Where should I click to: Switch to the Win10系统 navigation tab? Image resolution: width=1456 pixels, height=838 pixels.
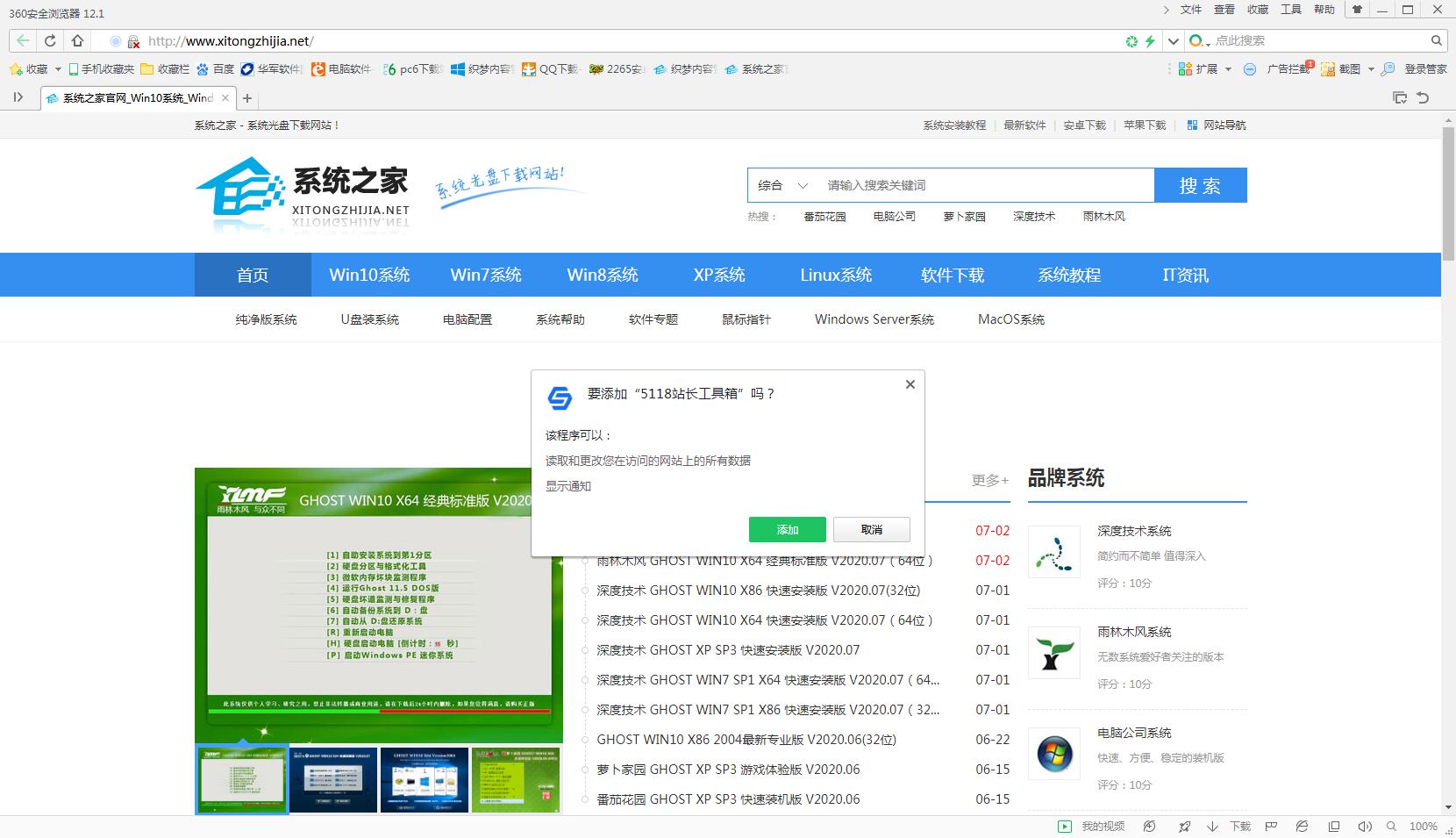click(x=369, y=275)
